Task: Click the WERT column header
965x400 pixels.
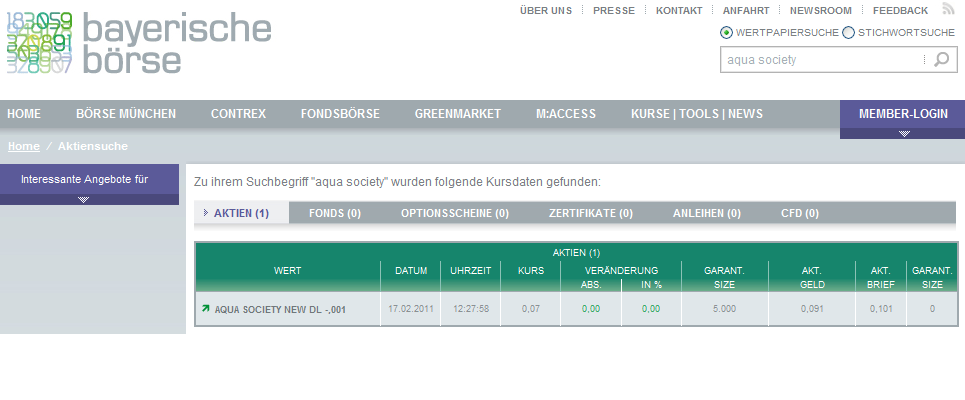Action: coord(287,270)
